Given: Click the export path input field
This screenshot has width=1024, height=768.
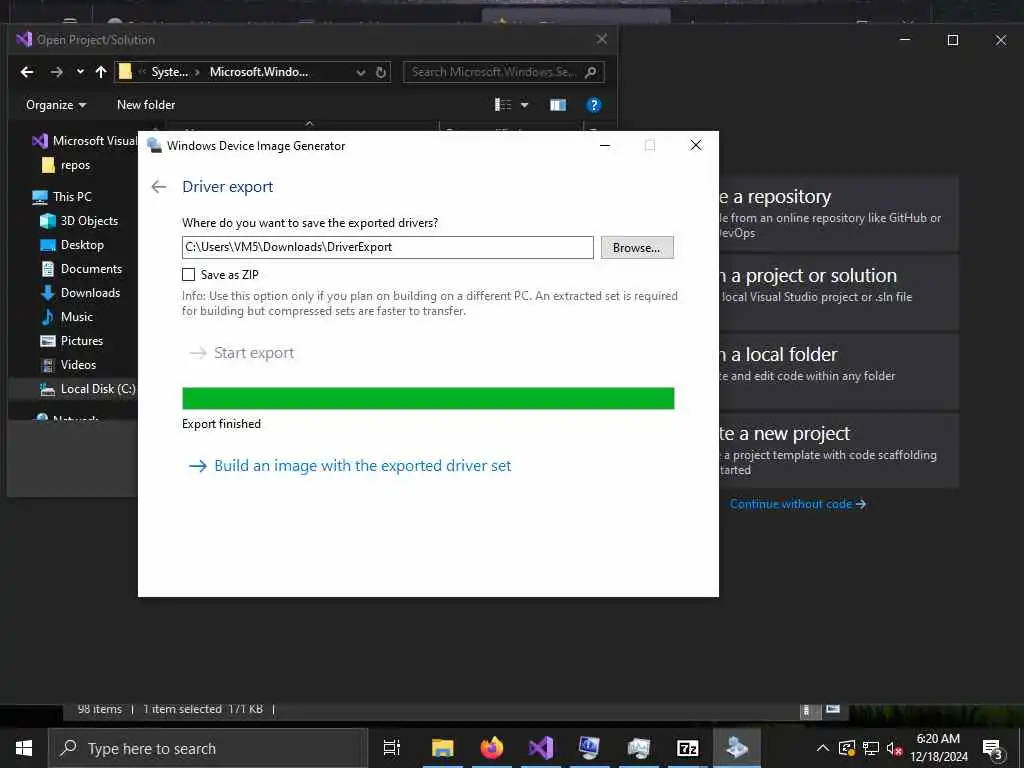Looking at the screenshot, I should tap(387, 247).
